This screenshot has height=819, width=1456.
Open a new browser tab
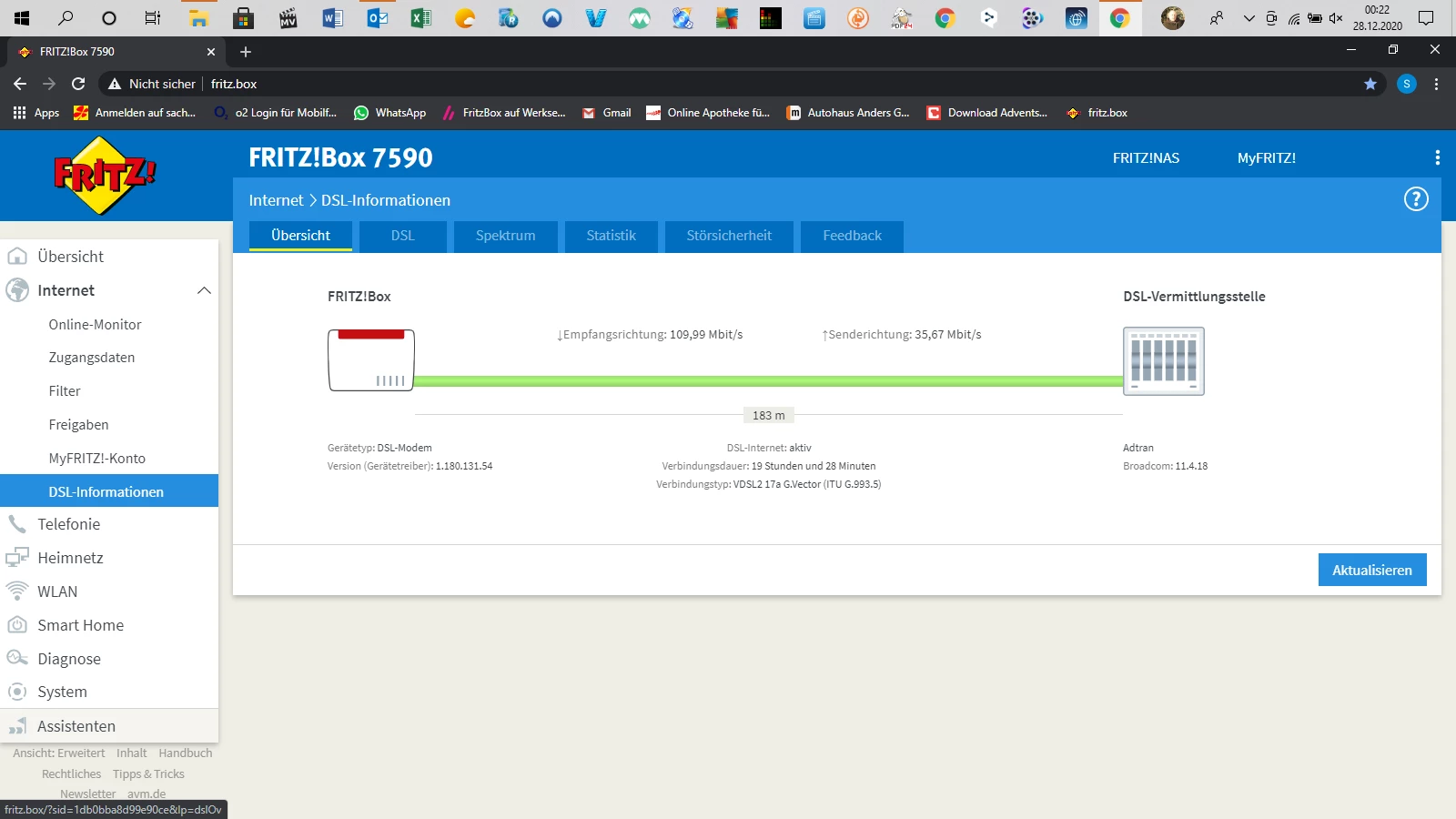tap(246, 52)
